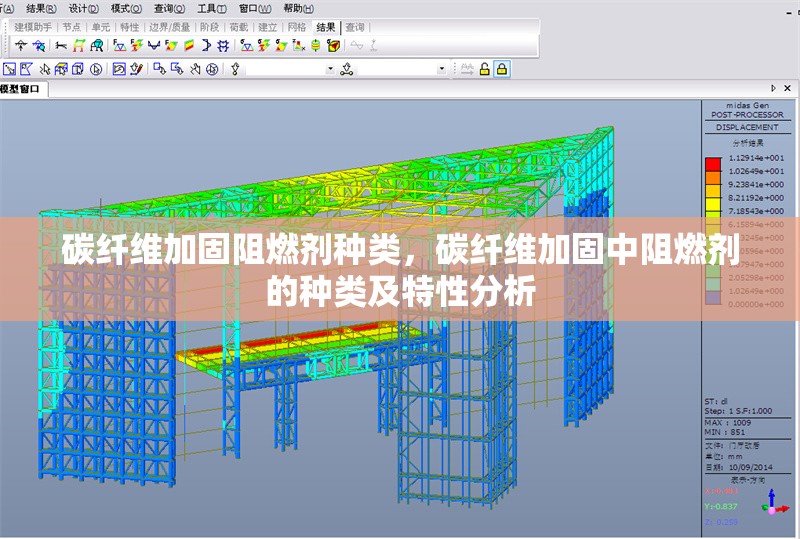800x539 pixels.
Task: Click the Search Reaction magnifier icon
Action: click(39, 46)
